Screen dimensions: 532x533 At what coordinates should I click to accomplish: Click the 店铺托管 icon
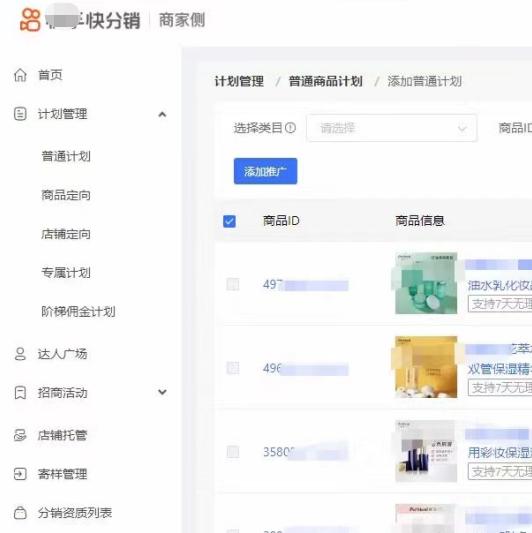[20, 435]
